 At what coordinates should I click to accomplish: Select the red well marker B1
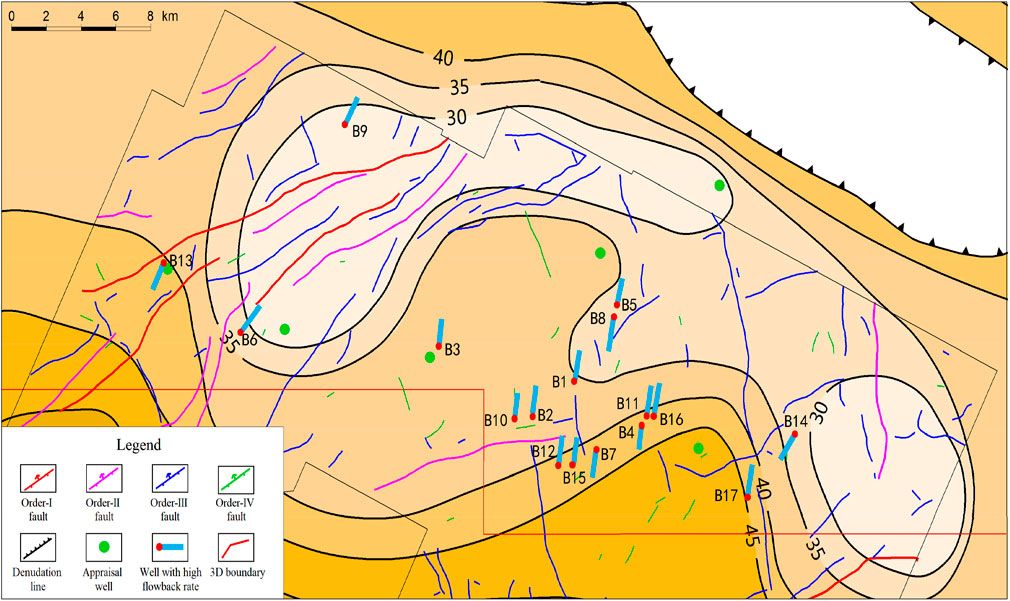pos(574,381)
